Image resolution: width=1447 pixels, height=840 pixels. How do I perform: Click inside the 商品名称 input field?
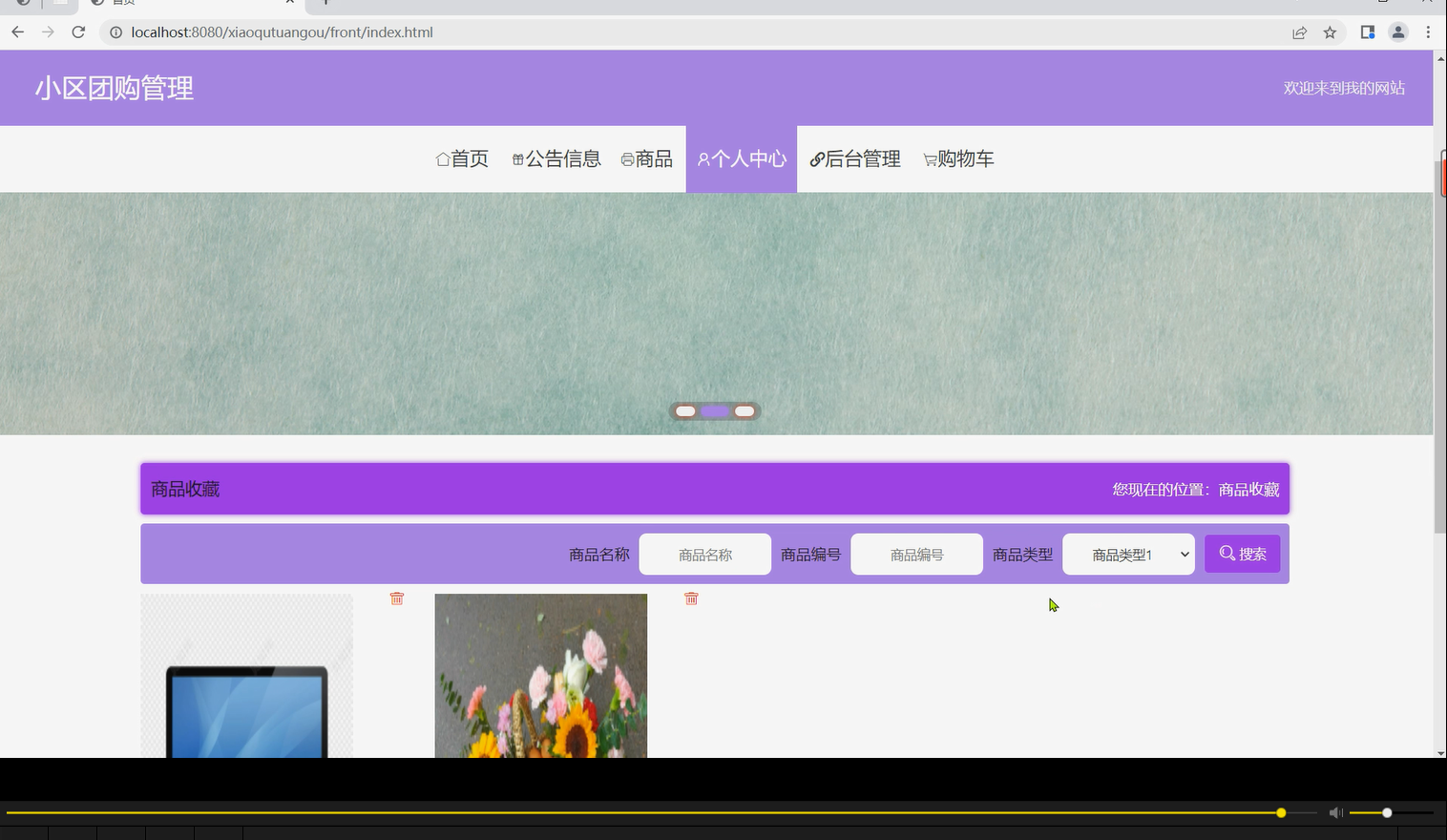(x=704, y=554)
